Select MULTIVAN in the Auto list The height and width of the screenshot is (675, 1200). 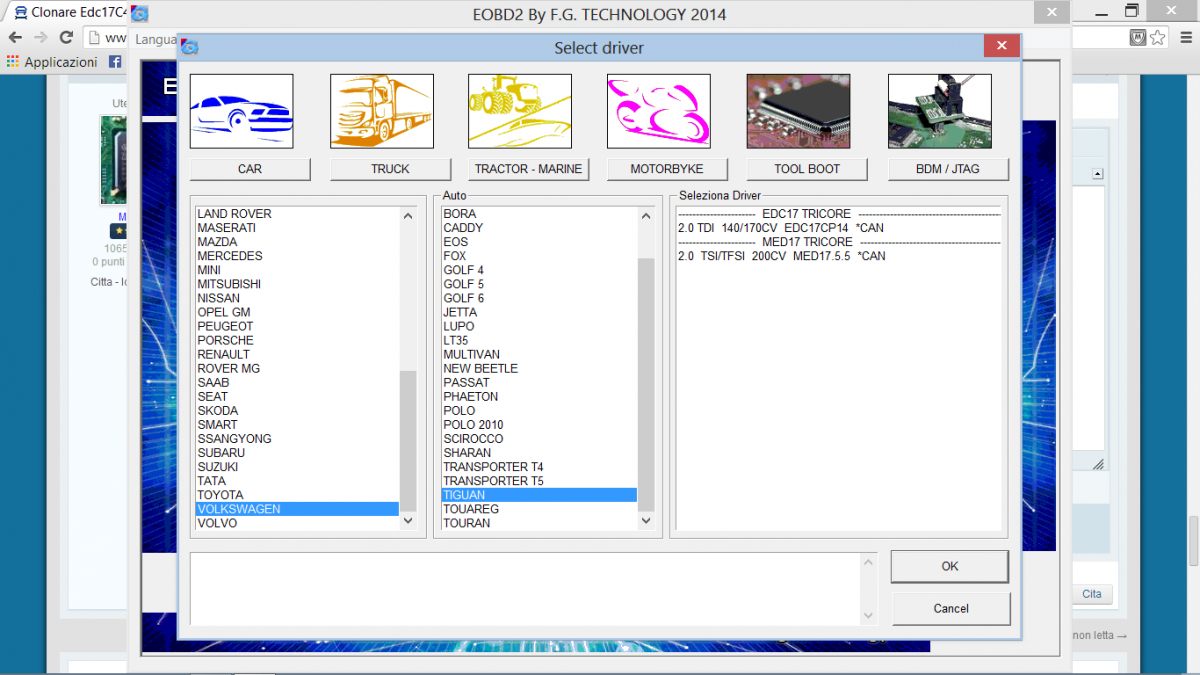pos(539,354)
